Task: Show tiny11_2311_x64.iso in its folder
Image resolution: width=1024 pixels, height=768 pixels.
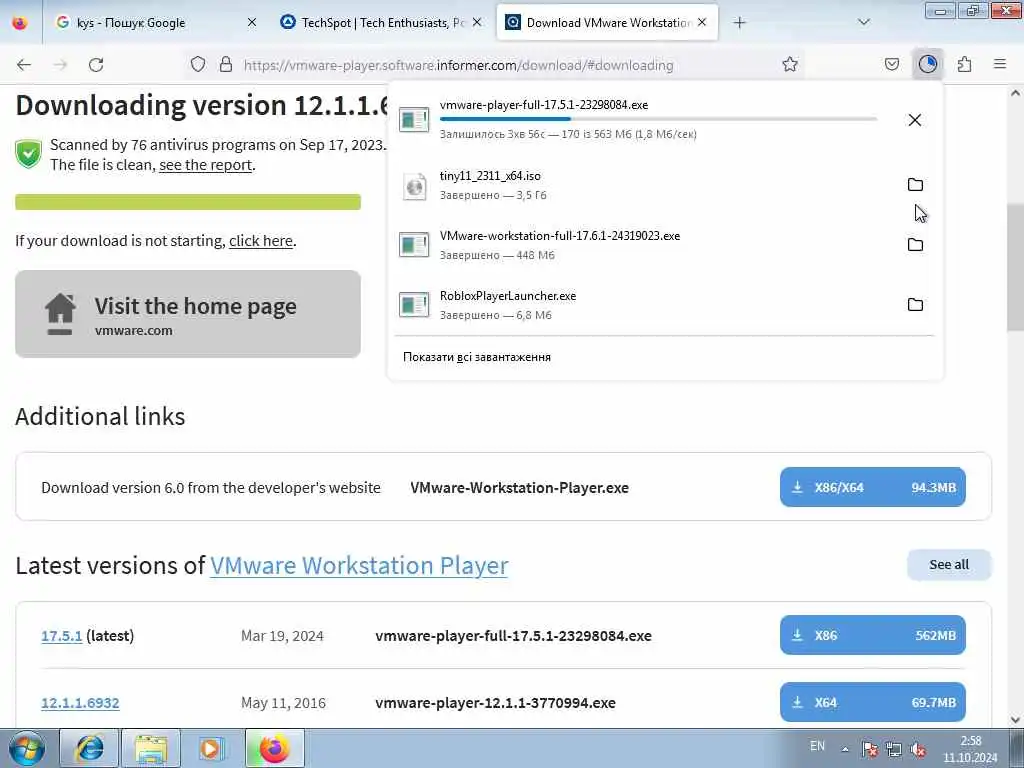Action: coord(916,185)
